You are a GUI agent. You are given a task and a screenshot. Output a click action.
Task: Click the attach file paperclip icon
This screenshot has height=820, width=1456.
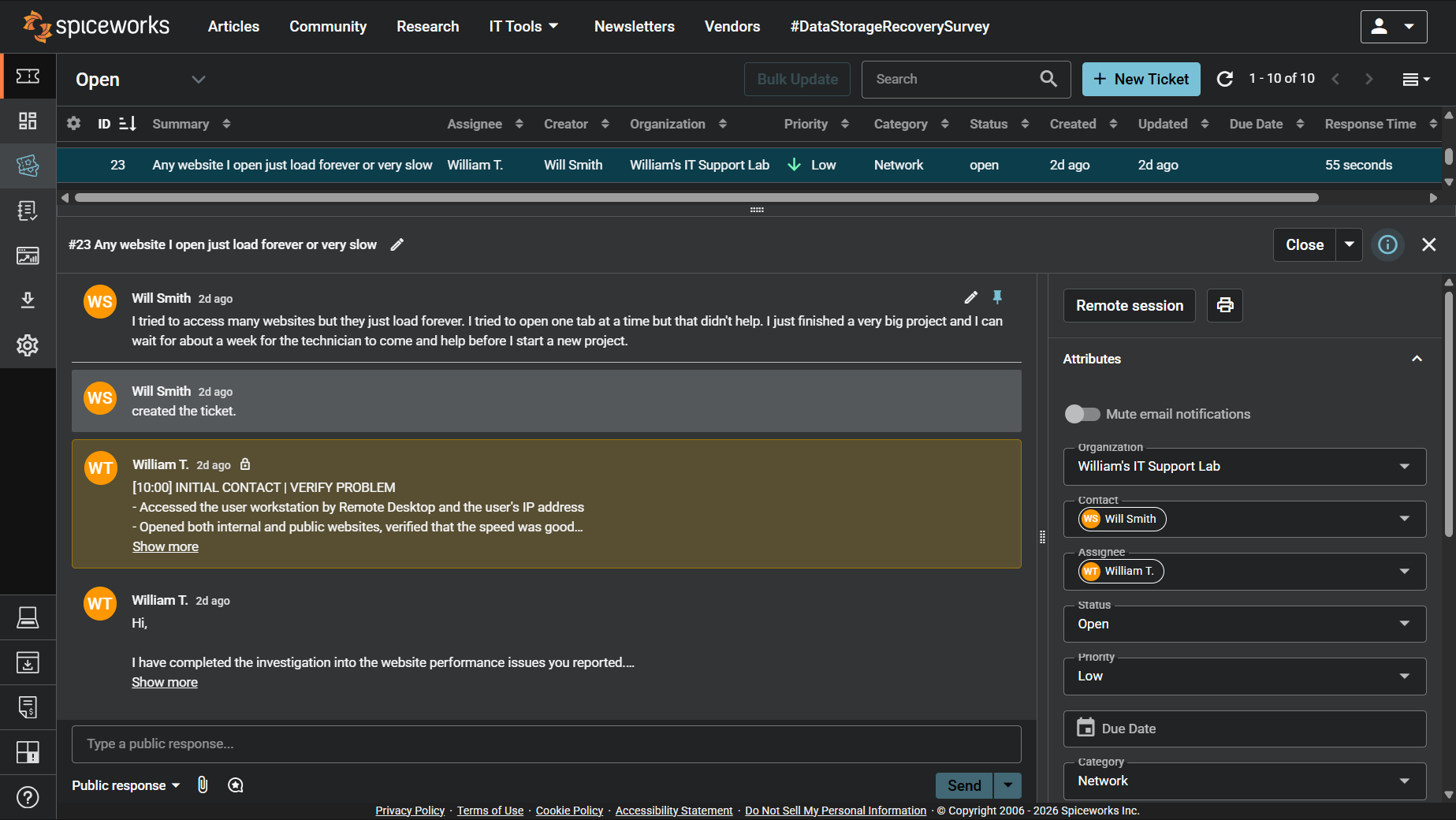203,785
